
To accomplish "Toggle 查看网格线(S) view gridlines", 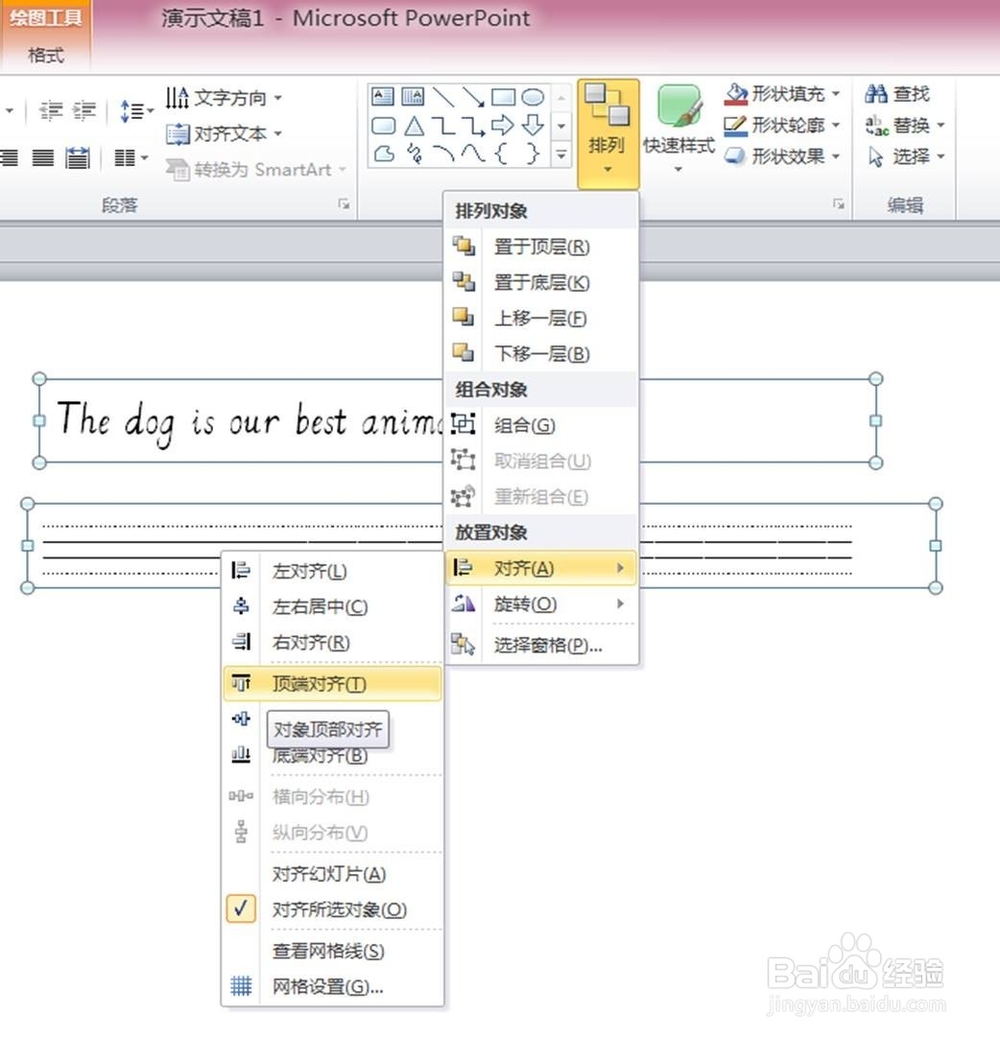I will pos(333,951).
